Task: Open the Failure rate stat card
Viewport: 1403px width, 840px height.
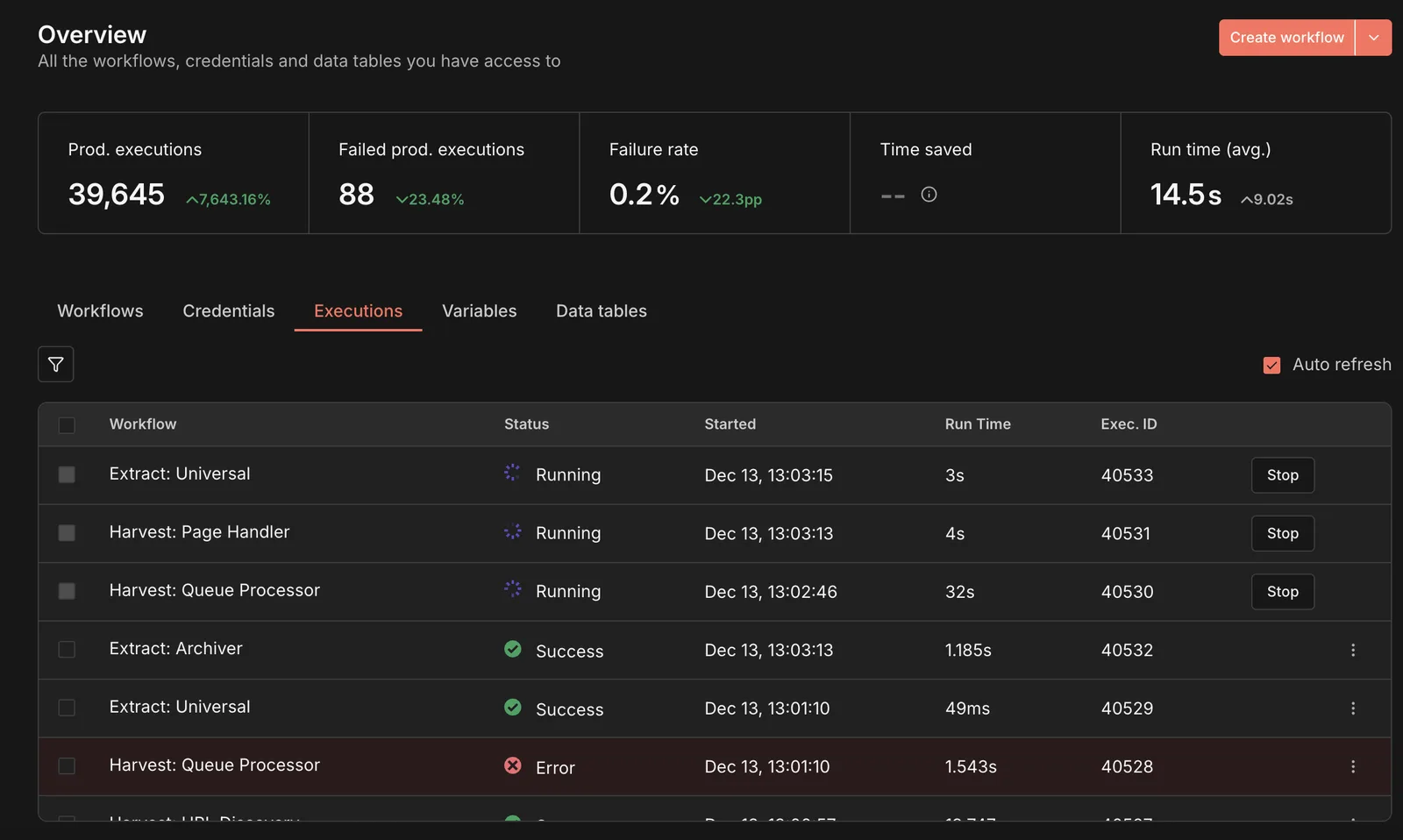Action: [715, 173]
